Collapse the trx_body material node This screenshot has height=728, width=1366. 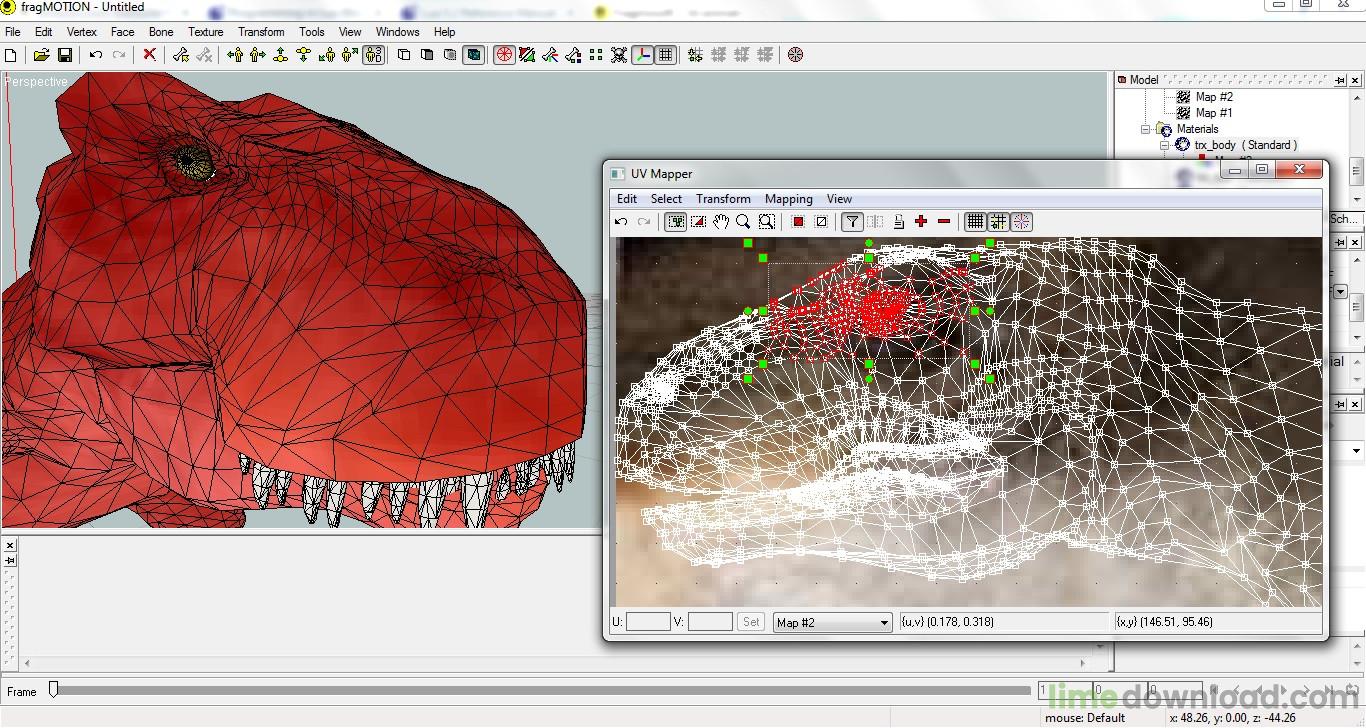1164,145
